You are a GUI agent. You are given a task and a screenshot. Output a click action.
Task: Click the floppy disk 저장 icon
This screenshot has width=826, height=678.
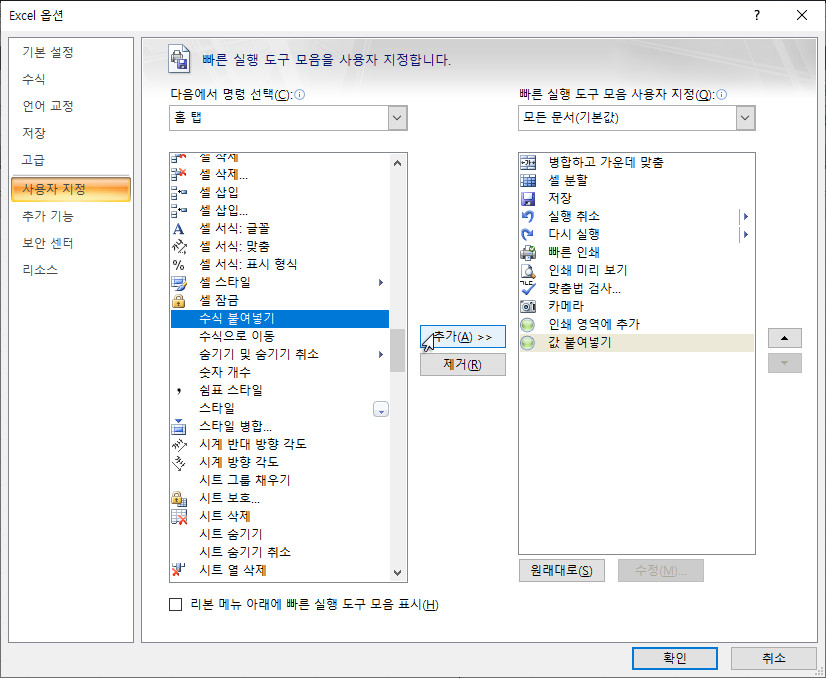pos(528,198)
